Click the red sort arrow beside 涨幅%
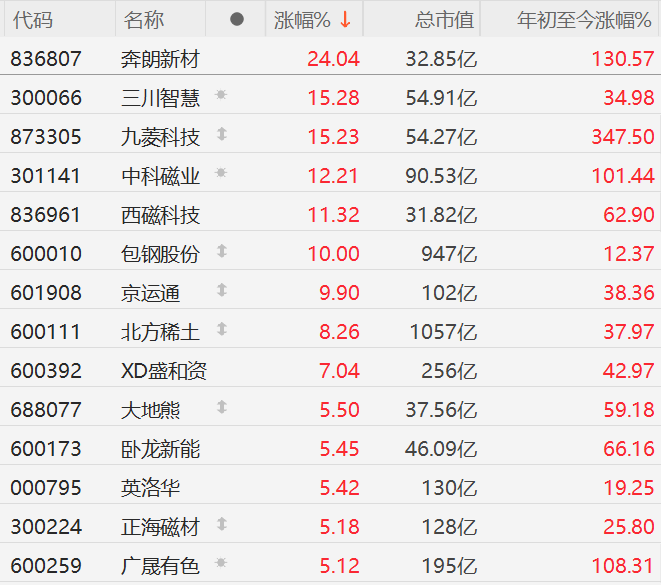The height and width of the screenshot is (585, 661). click(x=346, y=19)
